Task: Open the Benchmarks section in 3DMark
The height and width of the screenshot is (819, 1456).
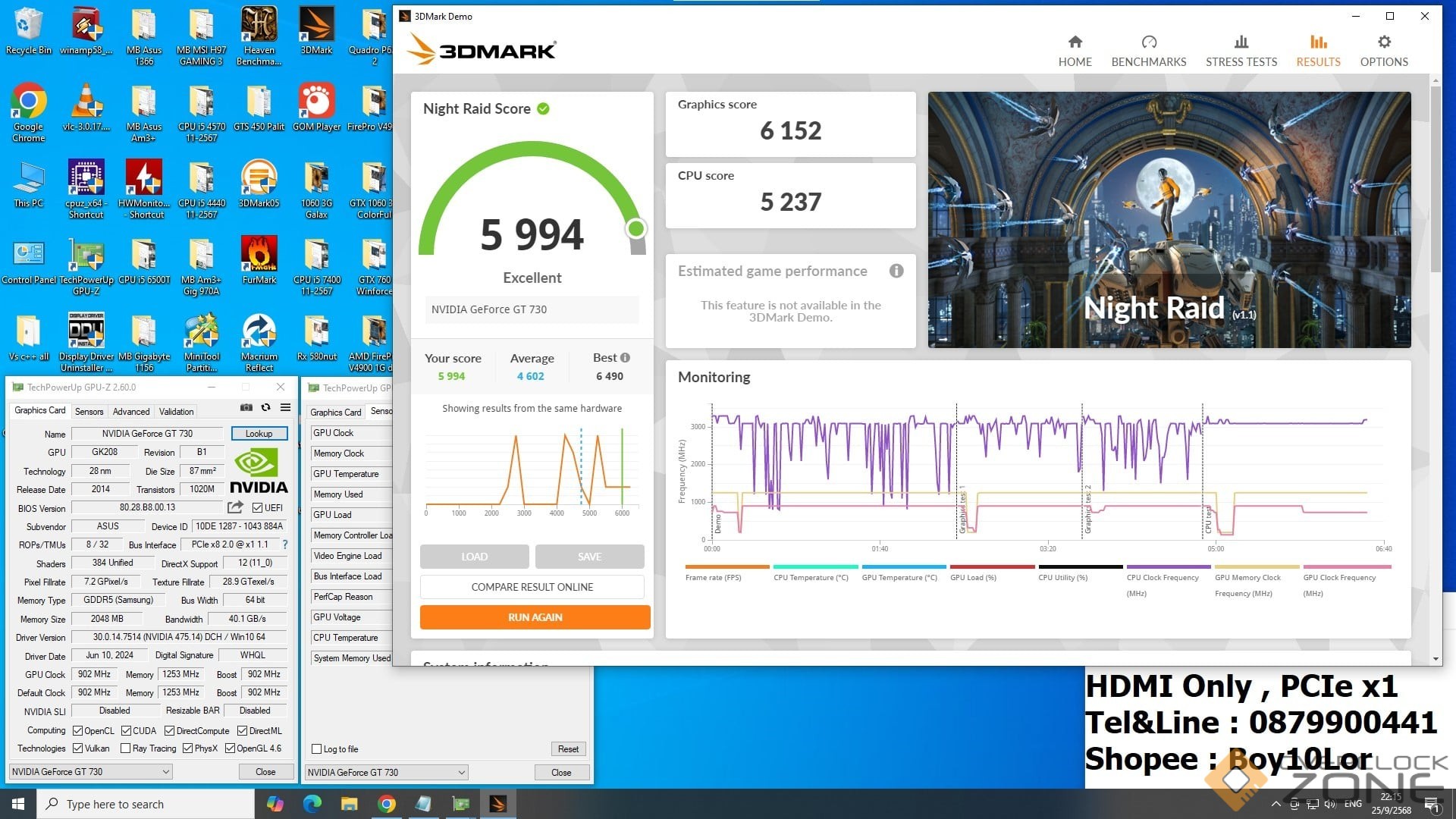Action: click(x=1148, y=51)
